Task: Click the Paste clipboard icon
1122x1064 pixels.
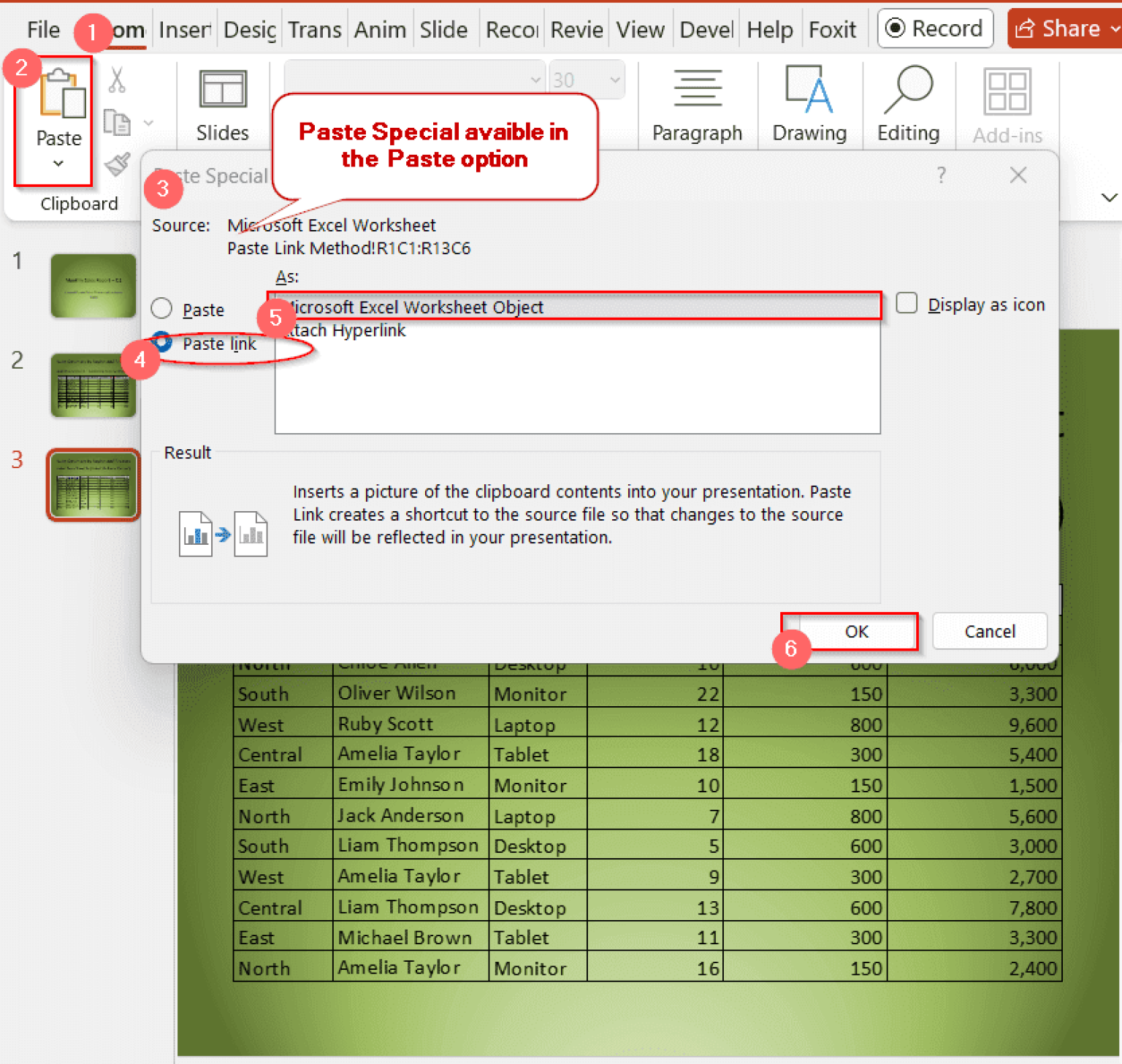Action: click(61, 94)
